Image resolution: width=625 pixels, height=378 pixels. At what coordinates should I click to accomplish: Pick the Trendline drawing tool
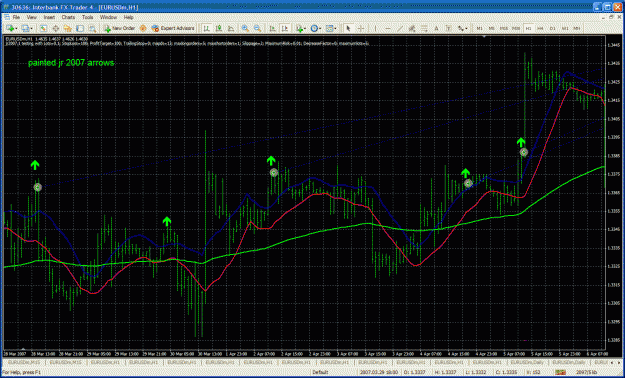pos(400,28)
